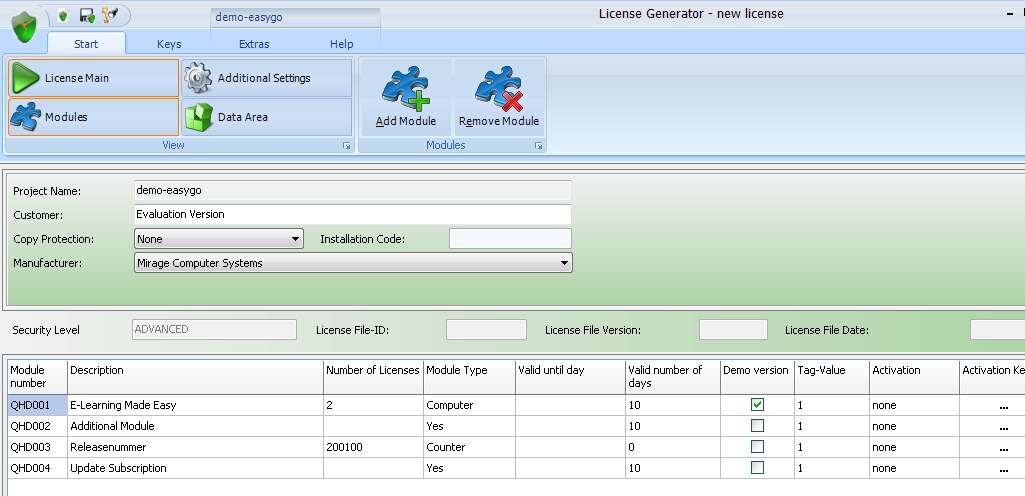1025x496 pixels.
Task: Uncheck Demo version for E-Learning Made Easy
Action: coord(757,405)
